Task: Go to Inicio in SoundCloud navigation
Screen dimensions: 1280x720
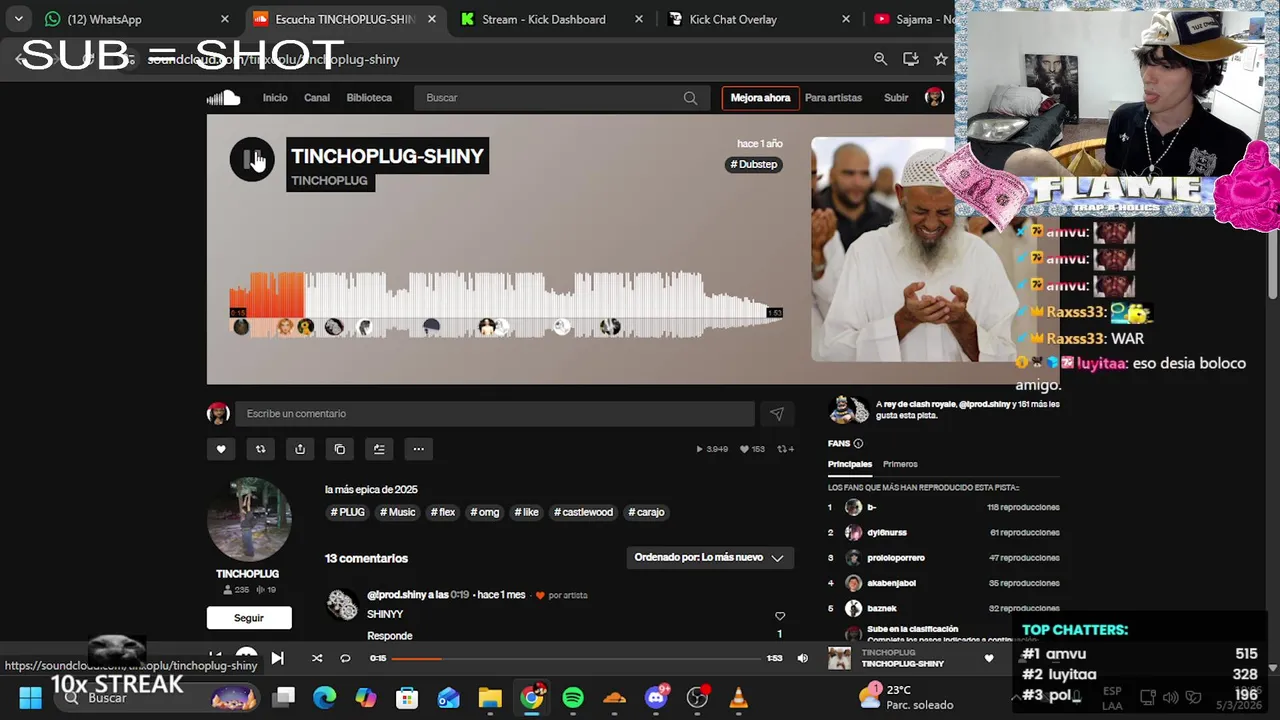Action: coord(275,98)
